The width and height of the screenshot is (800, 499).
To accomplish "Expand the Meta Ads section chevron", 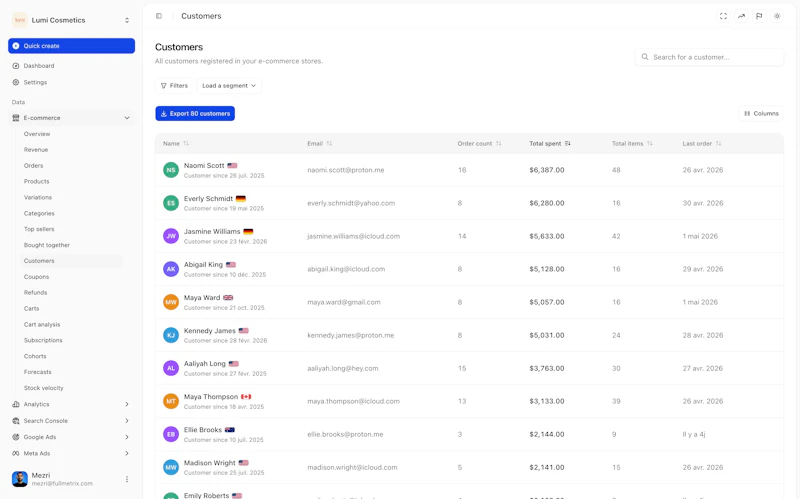I will [127, 454].
